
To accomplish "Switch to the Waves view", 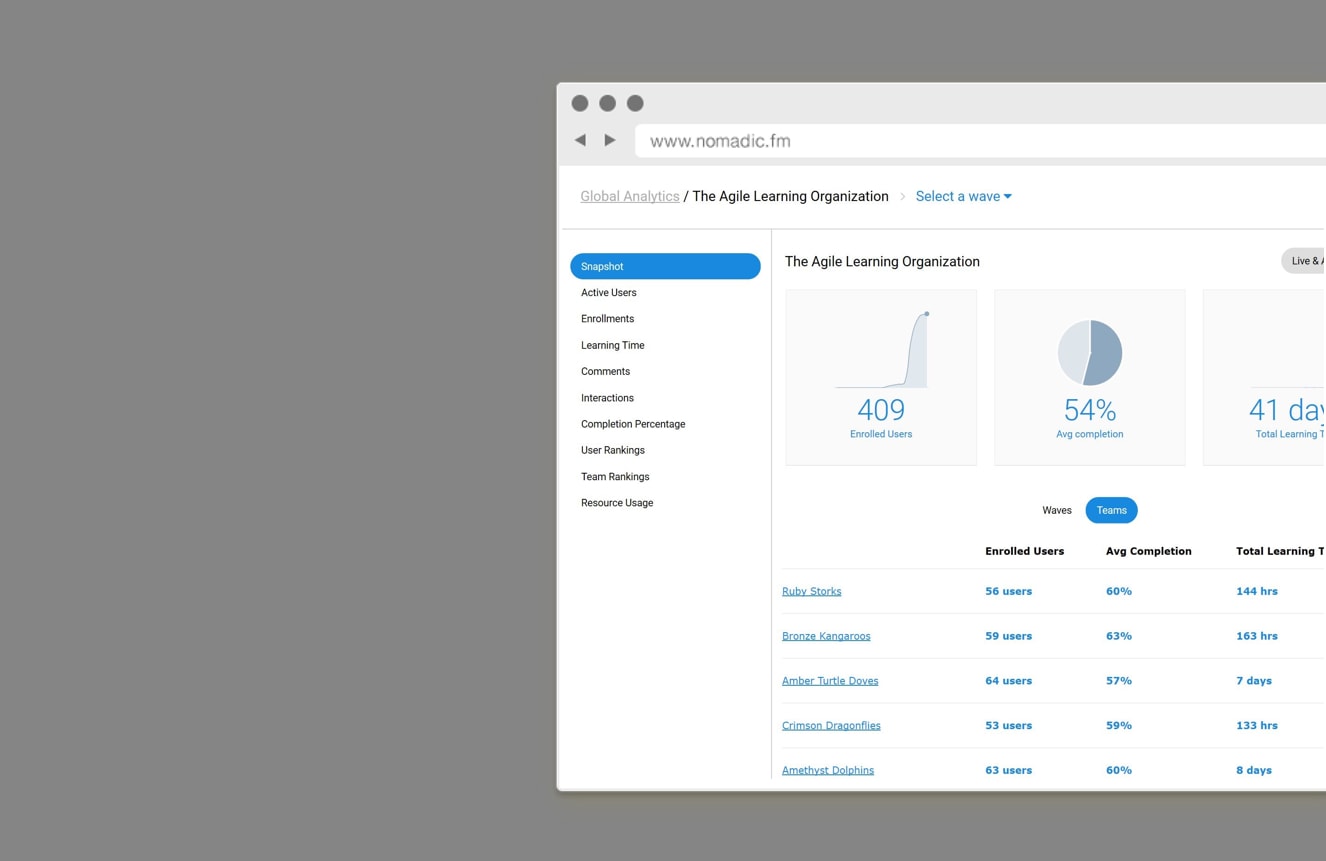I will (x=1056, y=510).
